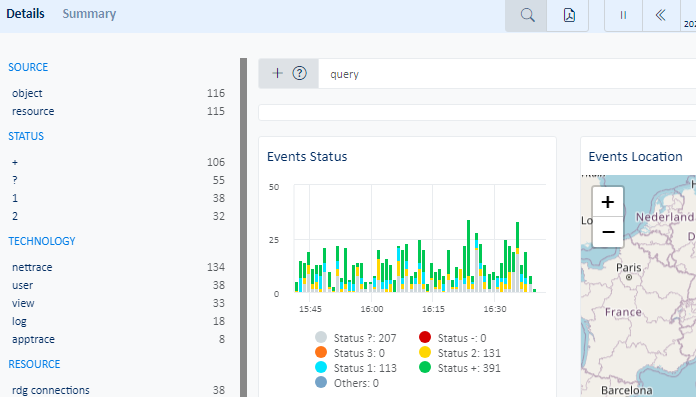Click the search magnifier icon
Screen dimensions: 696x397
(526, 16)
